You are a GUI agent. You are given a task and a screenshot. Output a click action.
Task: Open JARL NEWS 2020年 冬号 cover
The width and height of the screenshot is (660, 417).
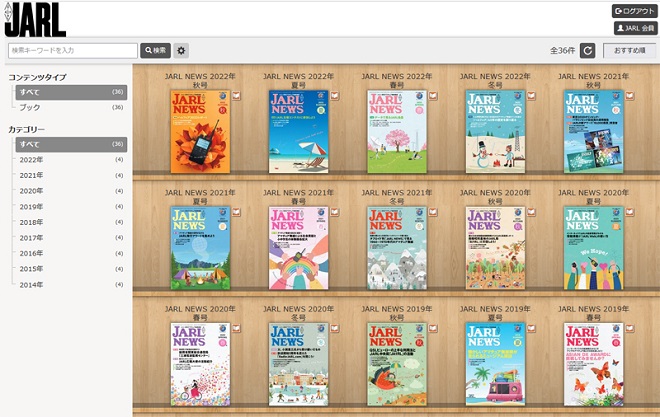(298, 364)
